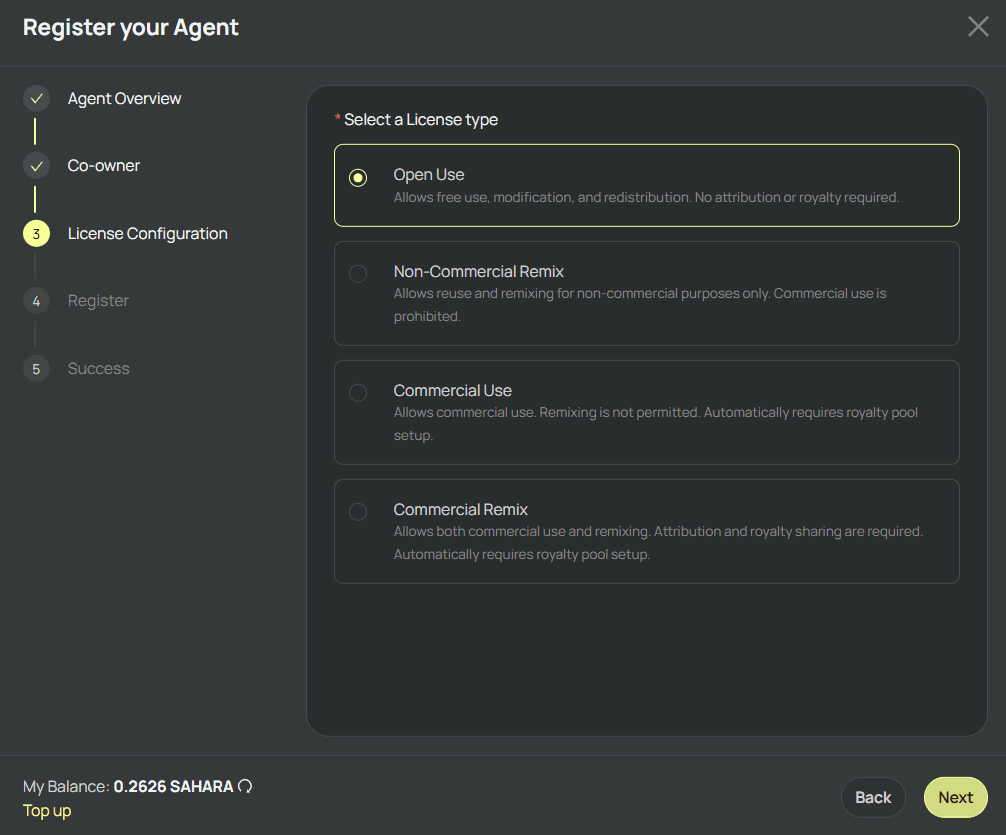Open the License Configuration step
This screenshot has width=1006, height=835.
(148, 234)
